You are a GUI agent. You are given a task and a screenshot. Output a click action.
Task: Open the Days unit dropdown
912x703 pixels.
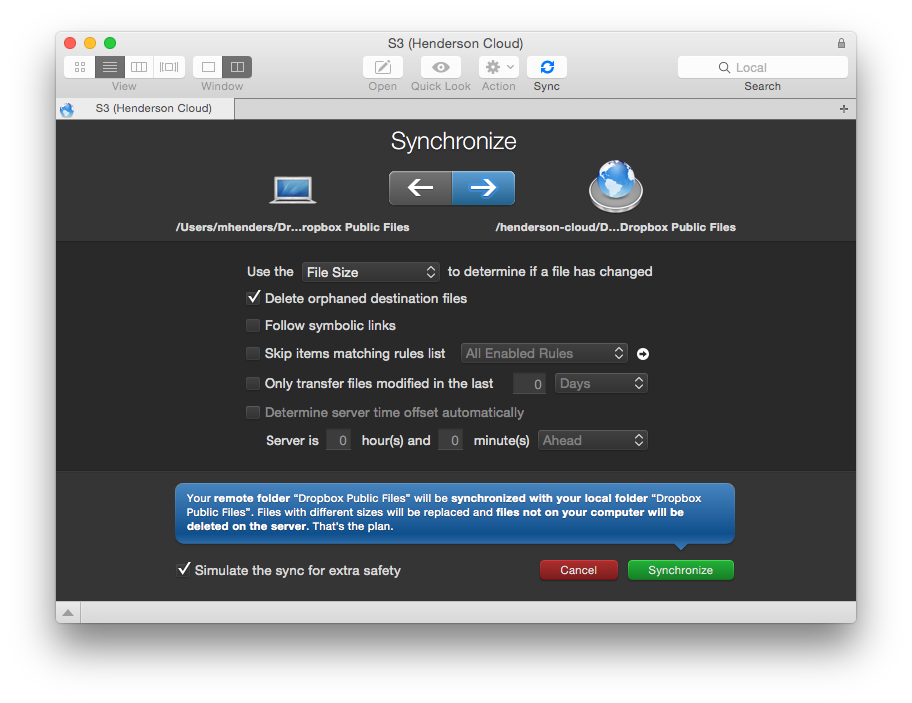click(x=601, y=383)
